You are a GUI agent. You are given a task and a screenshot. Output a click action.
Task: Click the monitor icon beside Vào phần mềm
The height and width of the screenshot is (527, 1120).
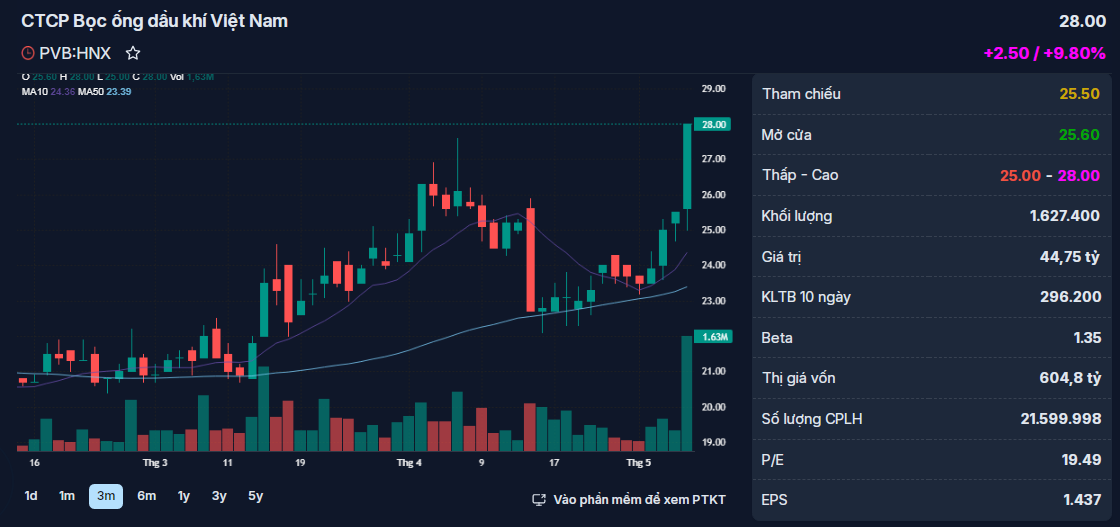click(540, 499)
